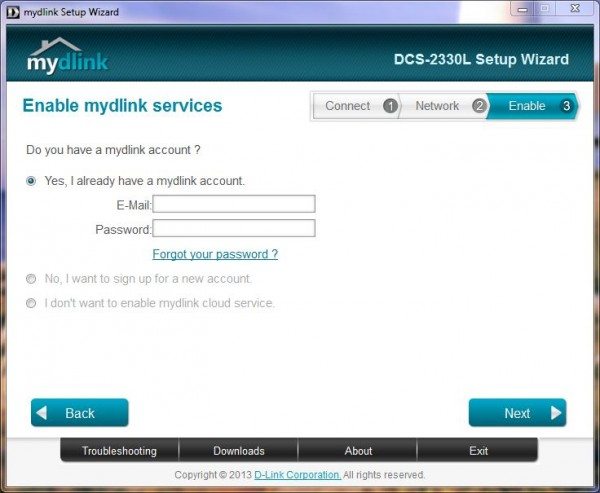The image size is (600, 493).
Task: Open the About menu item
Action: [x=358, y=451]
